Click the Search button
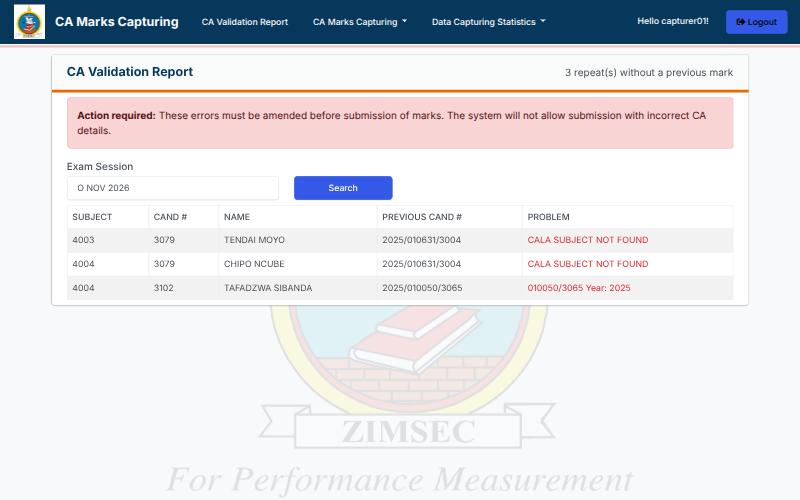The image size is (800, 500). click(x=343, y=188)
